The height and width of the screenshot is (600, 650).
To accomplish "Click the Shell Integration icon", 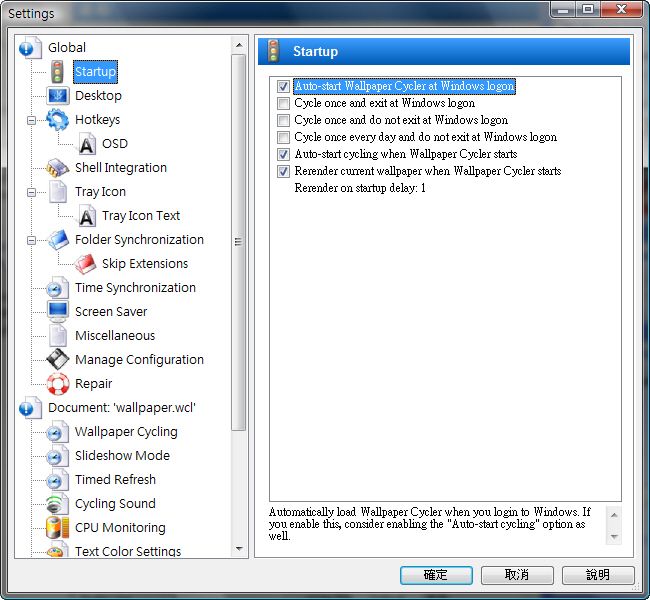I will tap(58, 168).
